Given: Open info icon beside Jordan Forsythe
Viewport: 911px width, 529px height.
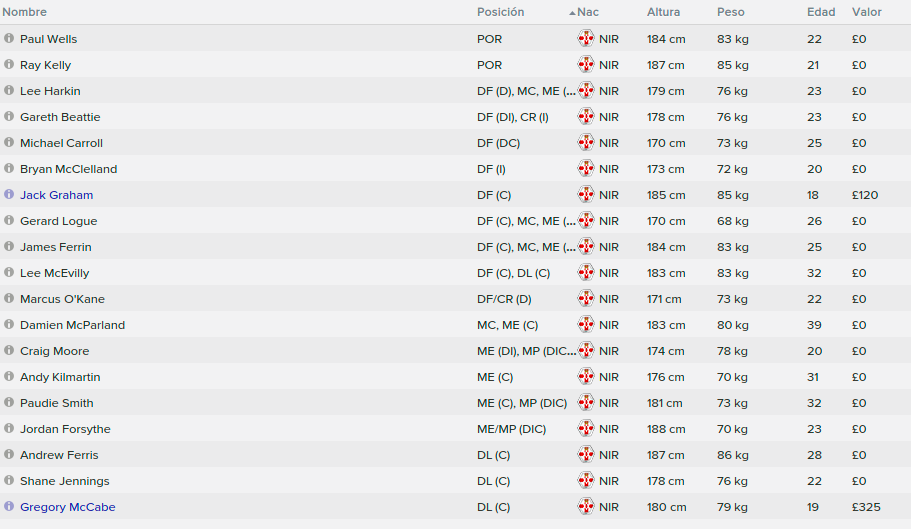Looking at the screenshot, I should (x=9, y=429).
